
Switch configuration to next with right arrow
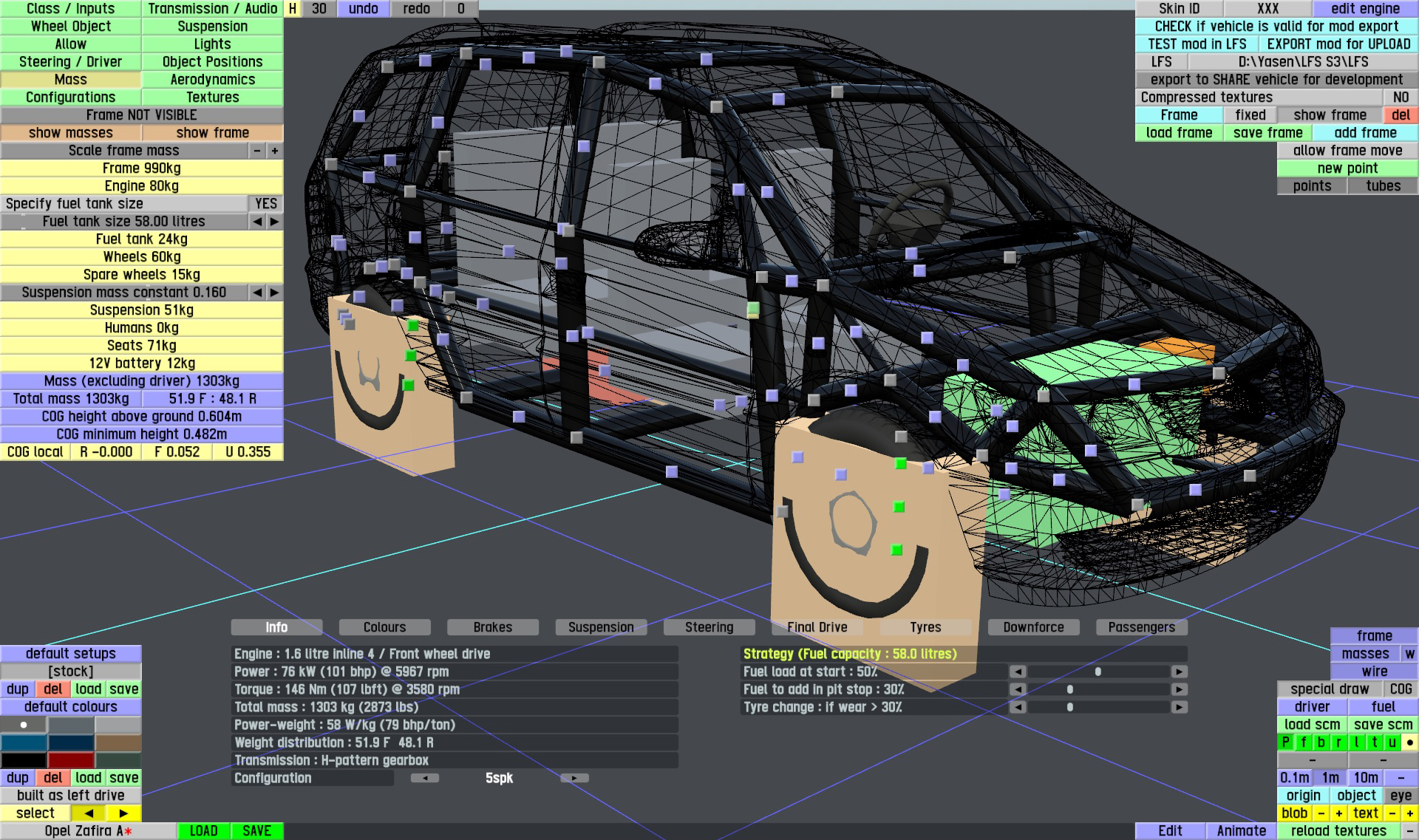[574, 778]
